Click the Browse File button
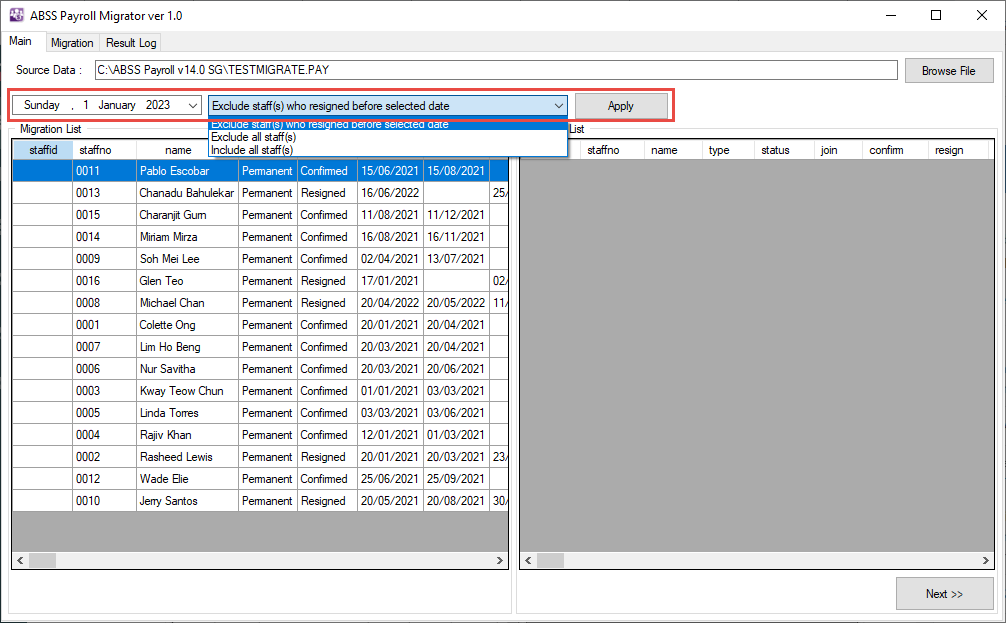 949,71
